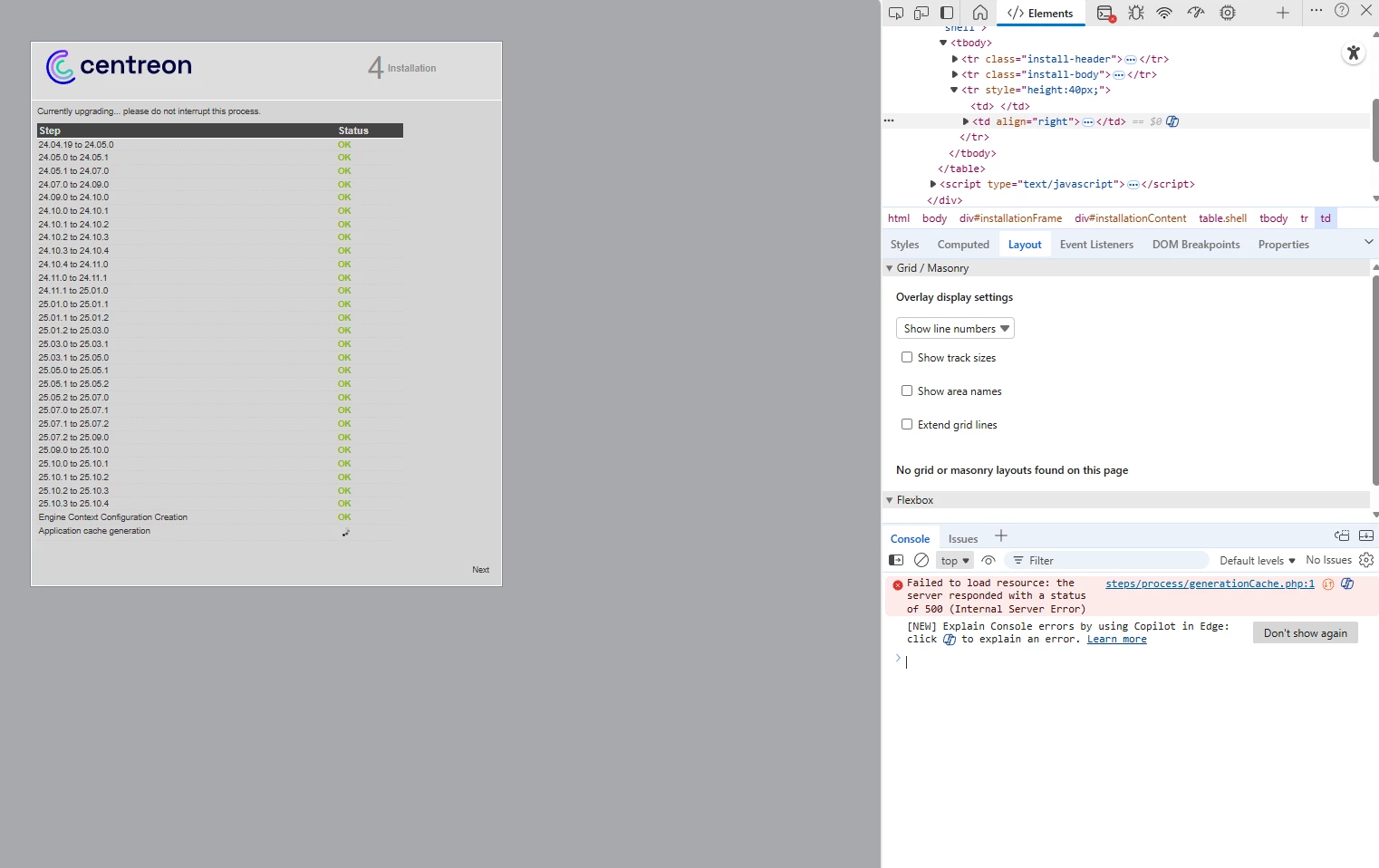
Task: Activate the inspect element picker tool
Action: pos(895,13)
